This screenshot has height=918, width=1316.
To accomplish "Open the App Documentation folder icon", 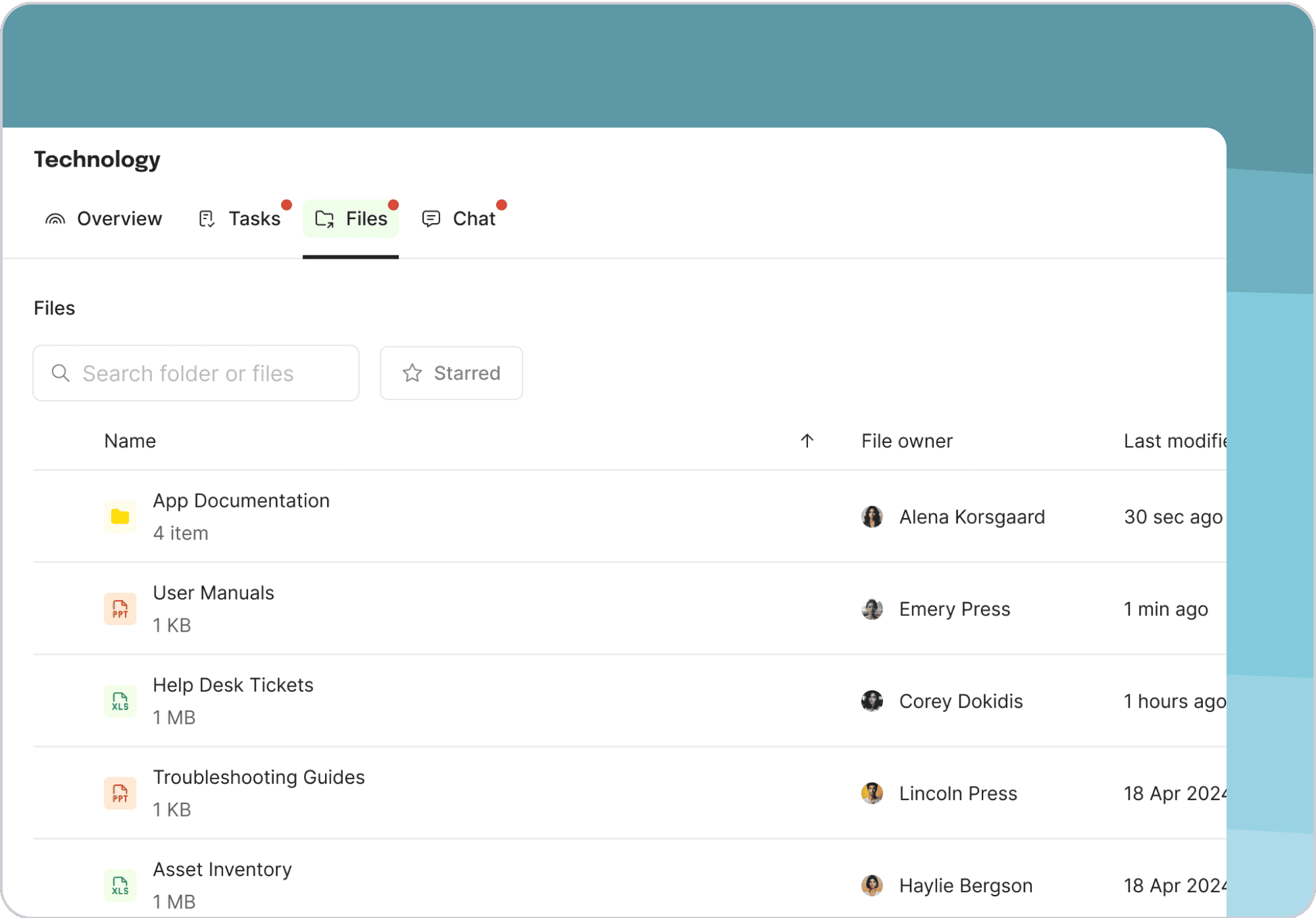I will pyautogui.click(x=120, y=517).
